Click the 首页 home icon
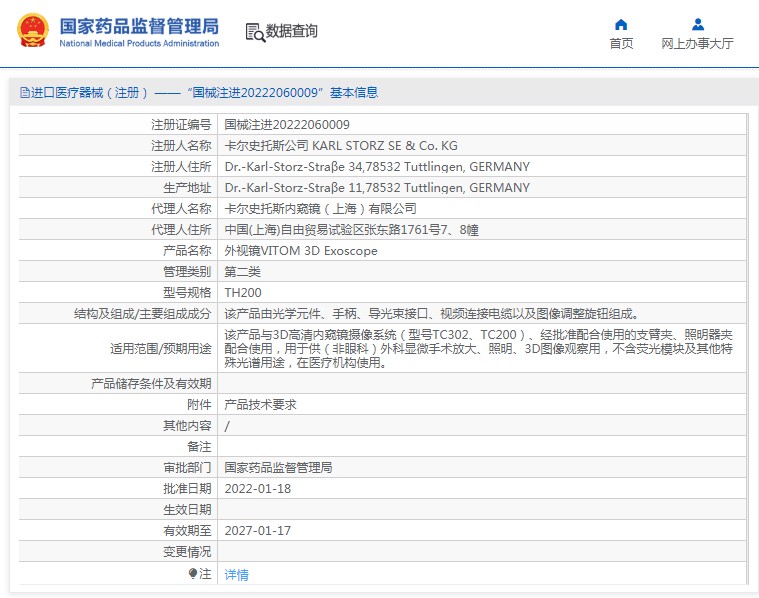The image size is (759, 598). (x=621, y=24)
